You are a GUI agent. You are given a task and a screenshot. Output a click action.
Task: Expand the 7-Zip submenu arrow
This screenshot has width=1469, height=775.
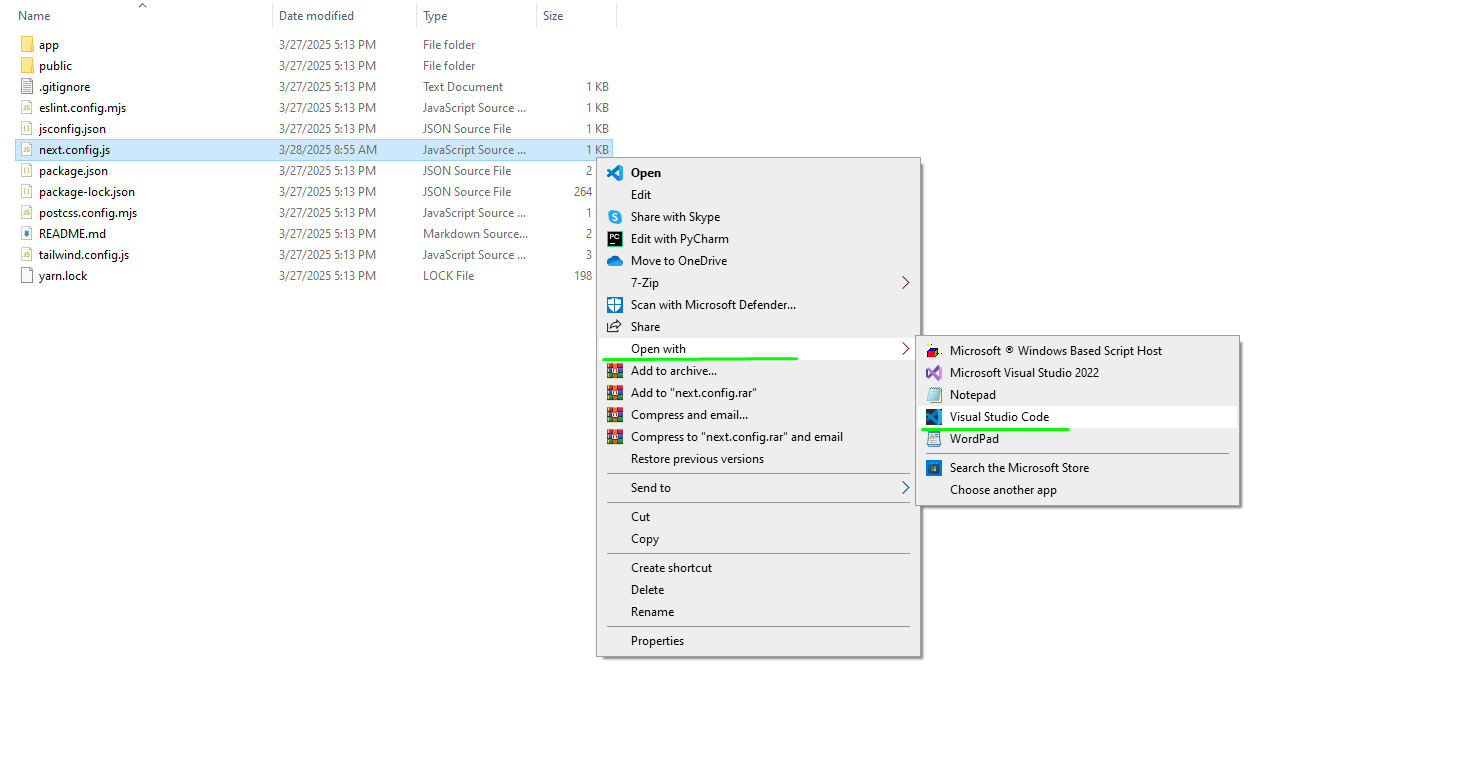[905, 283]
